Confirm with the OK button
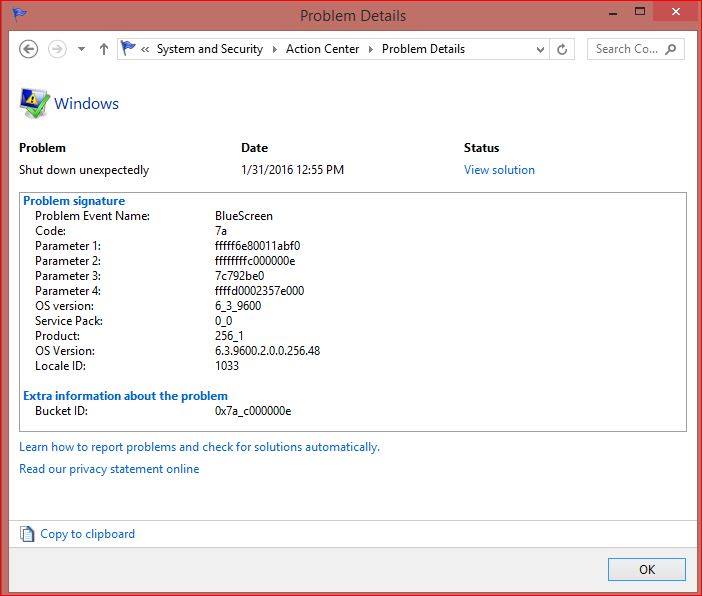 click(646, 569)
